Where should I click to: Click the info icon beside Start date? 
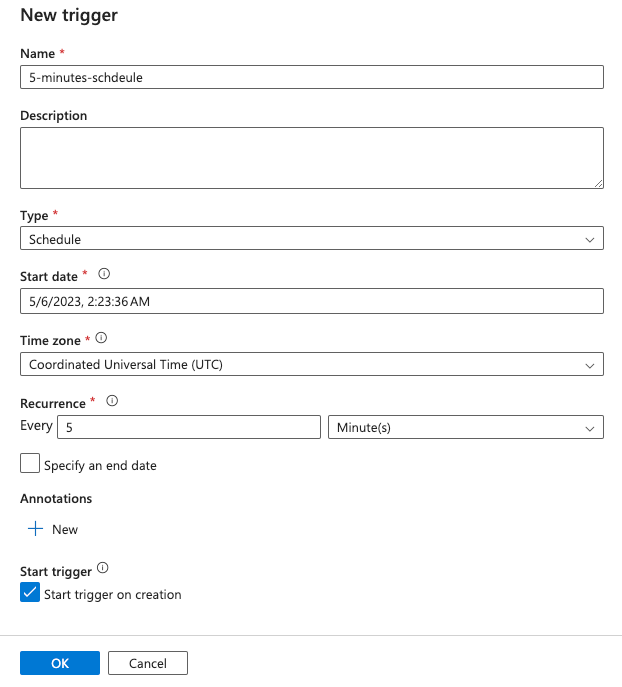(104, 273)
